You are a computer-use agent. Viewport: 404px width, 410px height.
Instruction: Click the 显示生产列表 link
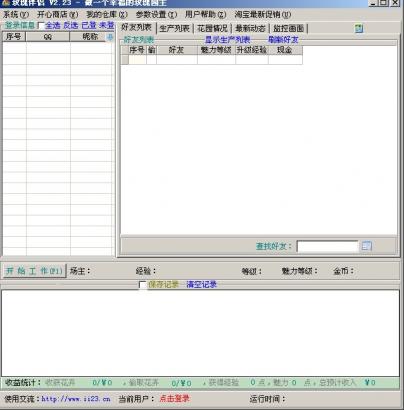click(x=227, y=40)
